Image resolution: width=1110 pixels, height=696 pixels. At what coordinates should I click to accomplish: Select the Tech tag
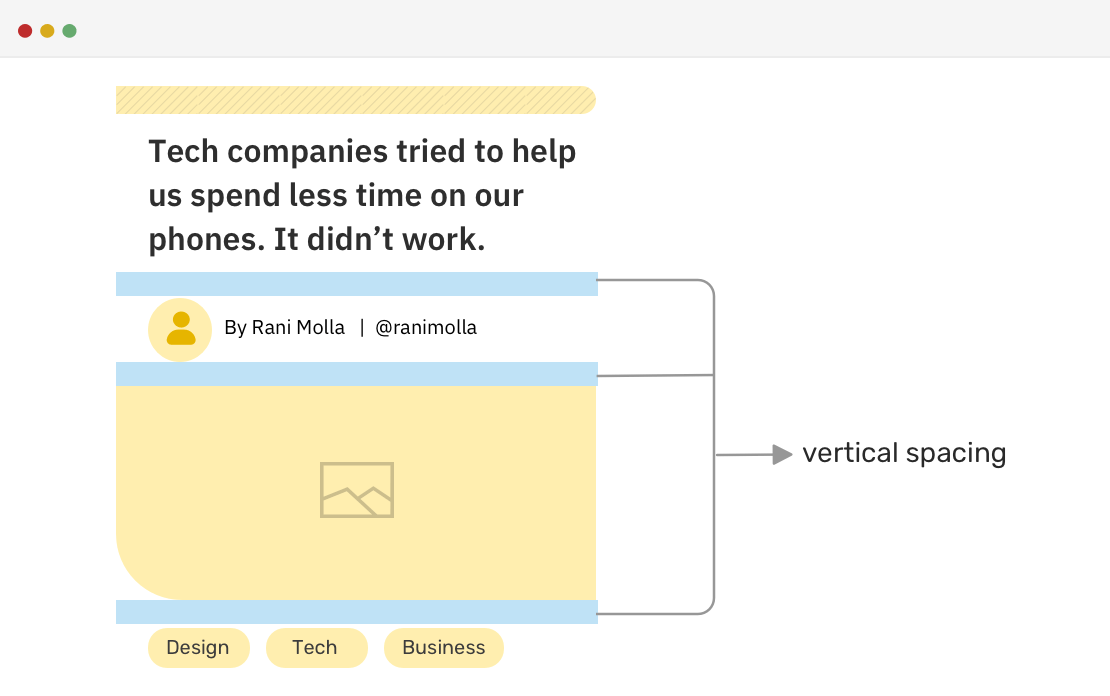coord(315,648)
